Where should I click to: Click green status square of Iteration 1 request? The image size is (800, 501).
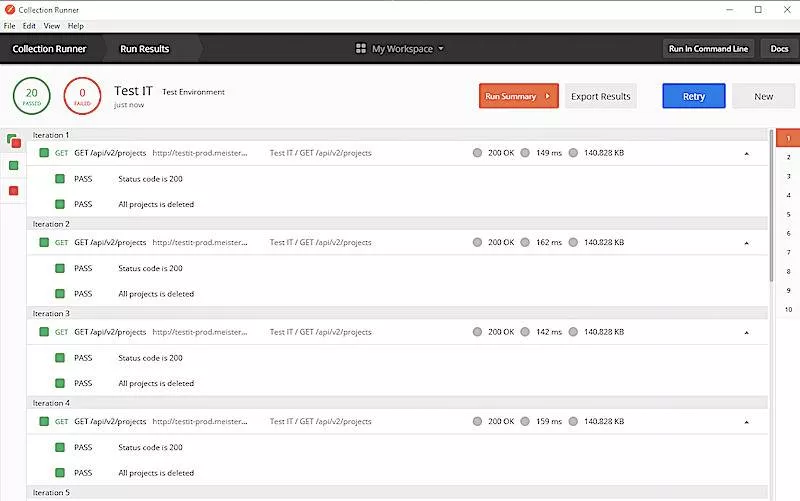[x=44, y=153]
